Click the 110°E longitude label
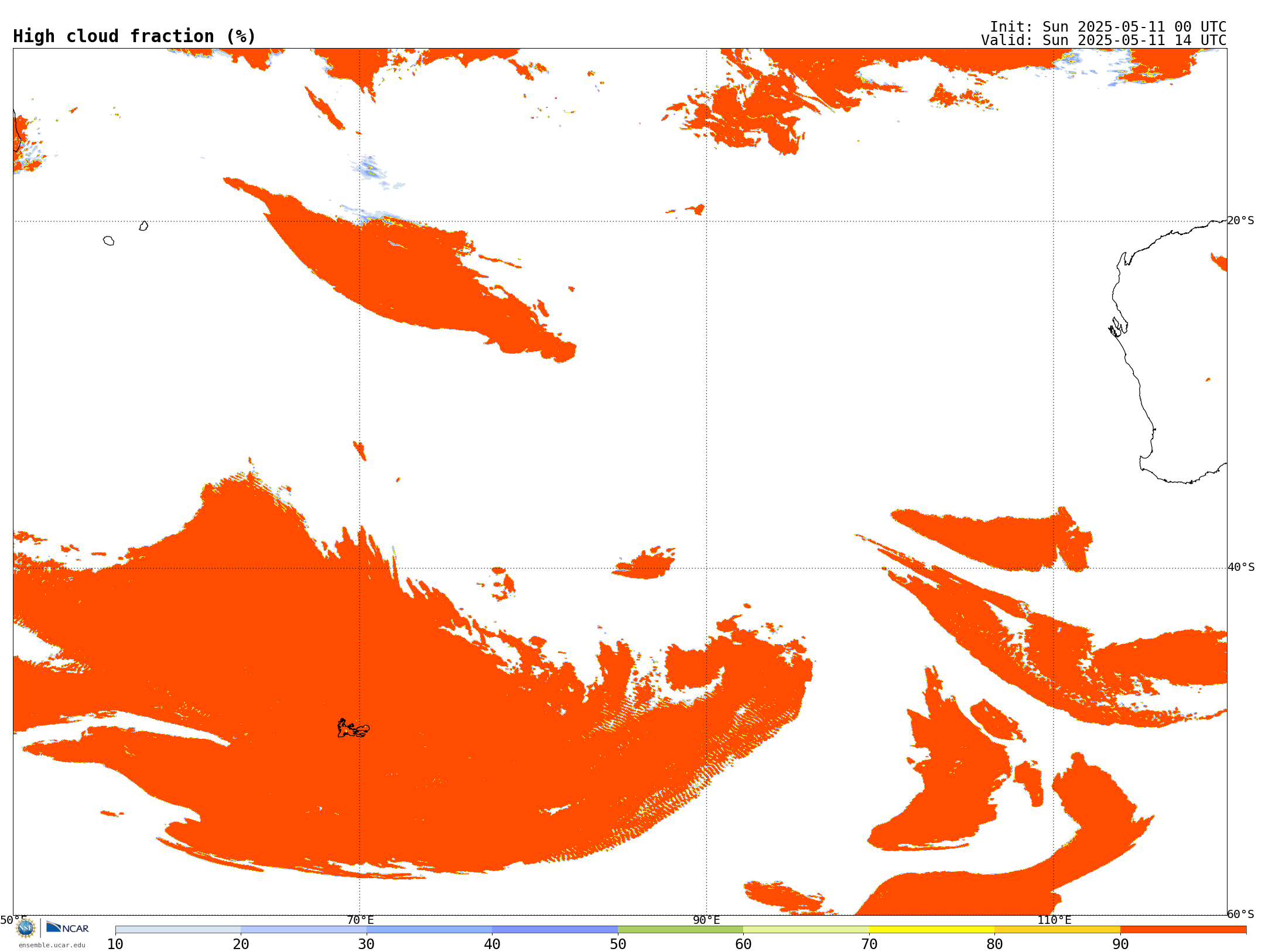The height and width of the screenshot is (952, 1265). coord(1054,920)
